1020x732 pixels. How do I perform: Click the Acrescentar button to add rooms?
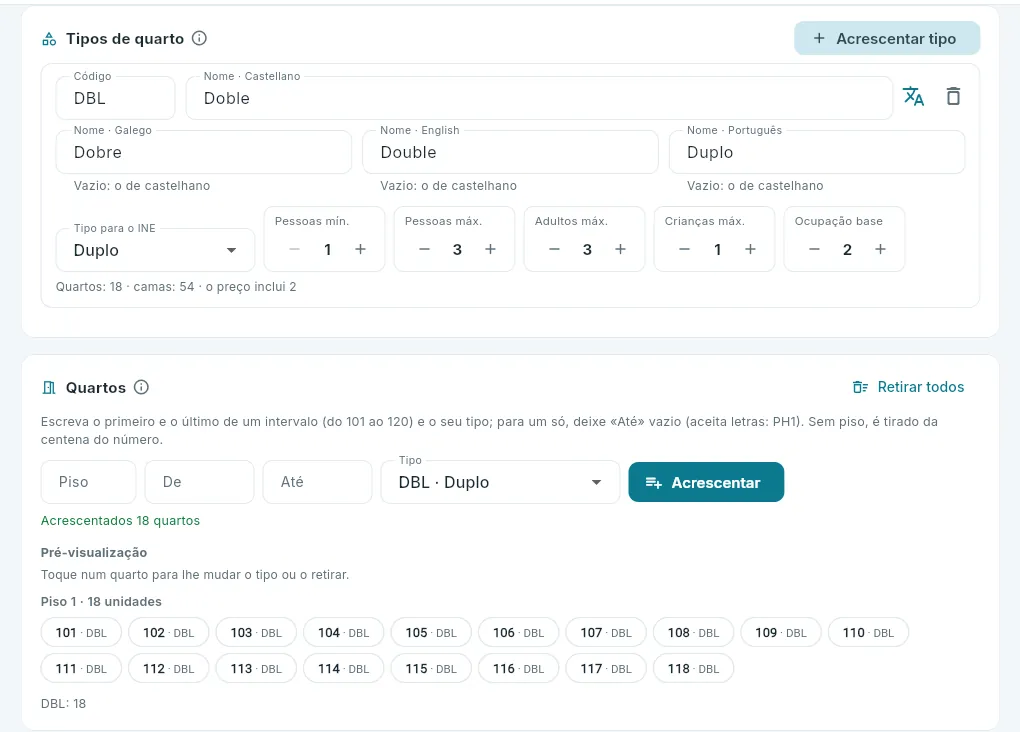click(x=706, y=482)
